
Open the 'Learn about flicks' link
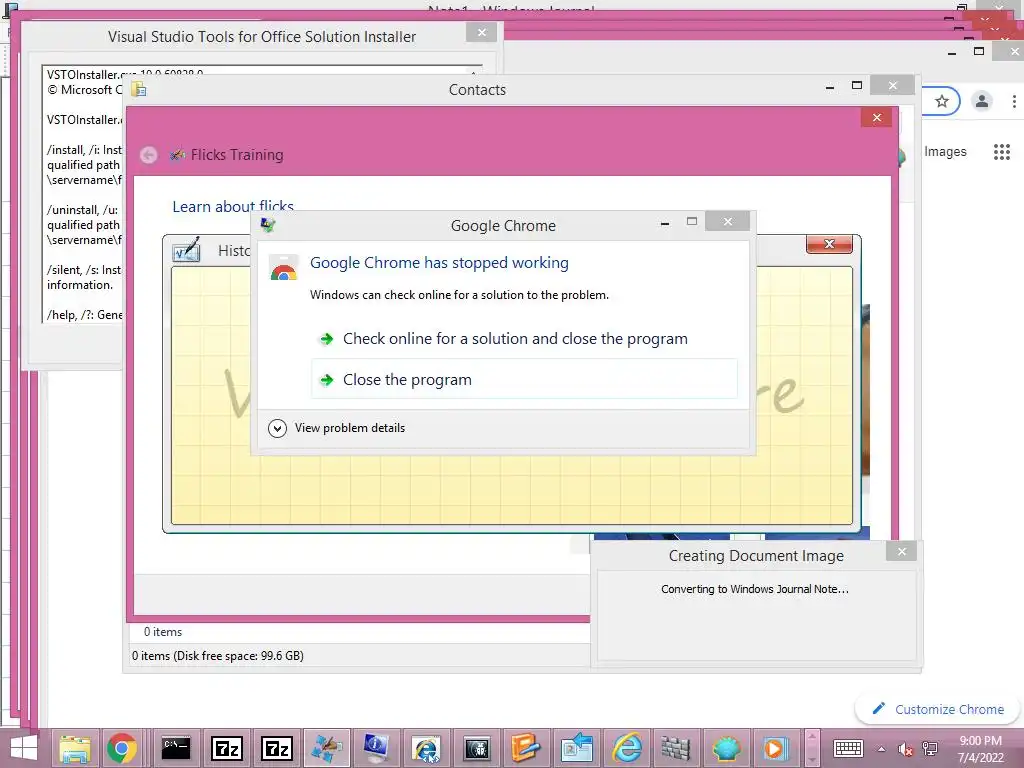point(233,206)
